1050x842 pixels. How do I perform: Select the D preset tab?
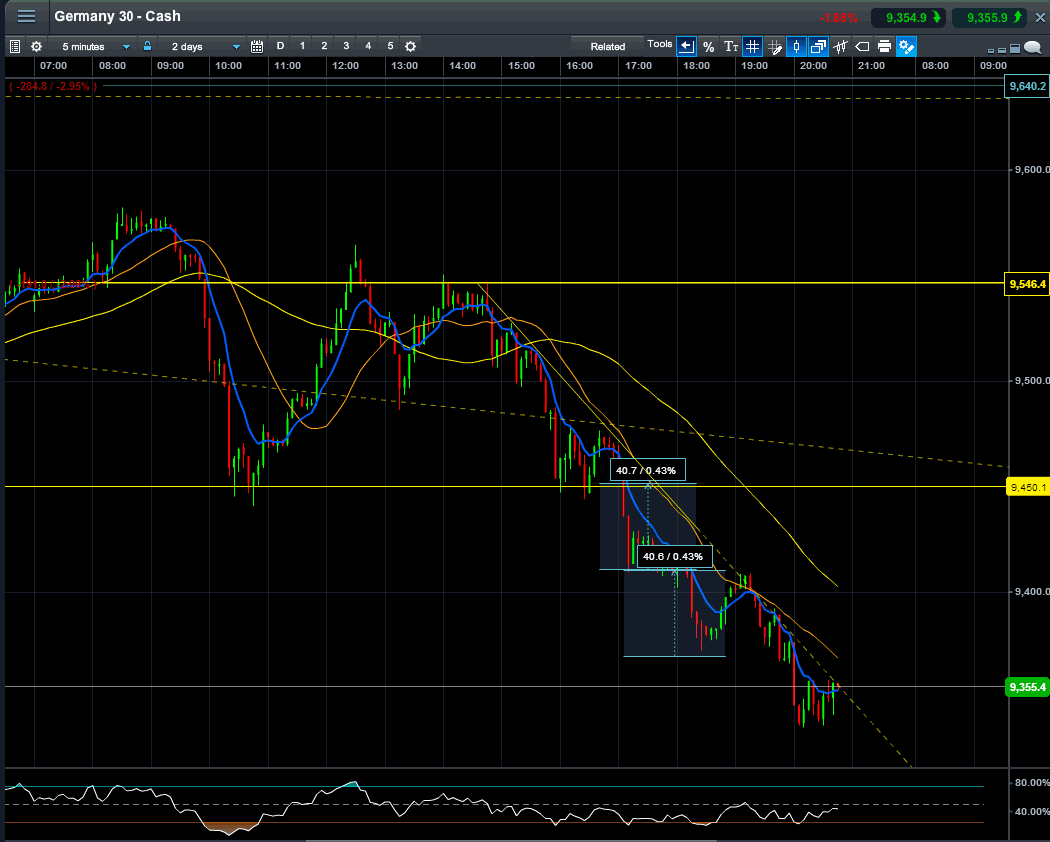280,46
